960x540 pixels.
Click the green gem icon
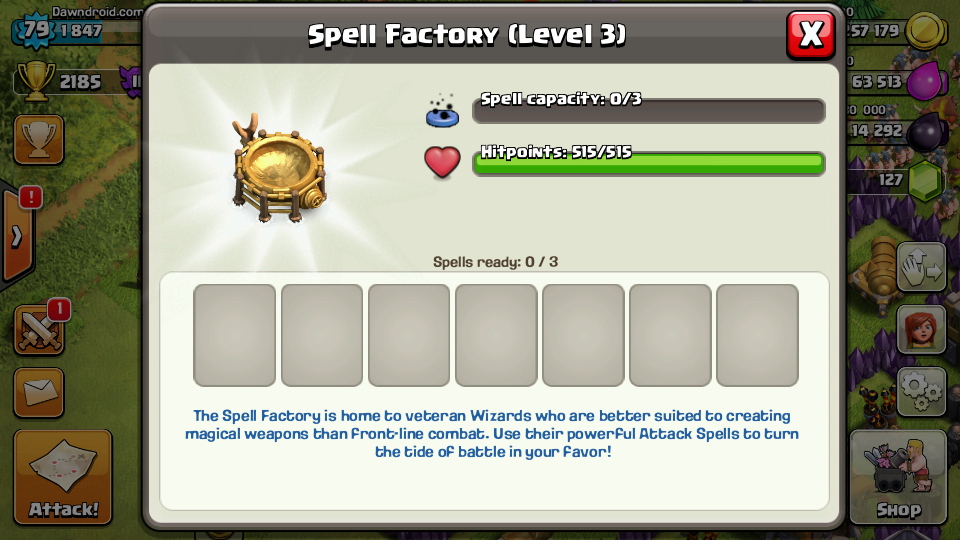pos(926,181)
